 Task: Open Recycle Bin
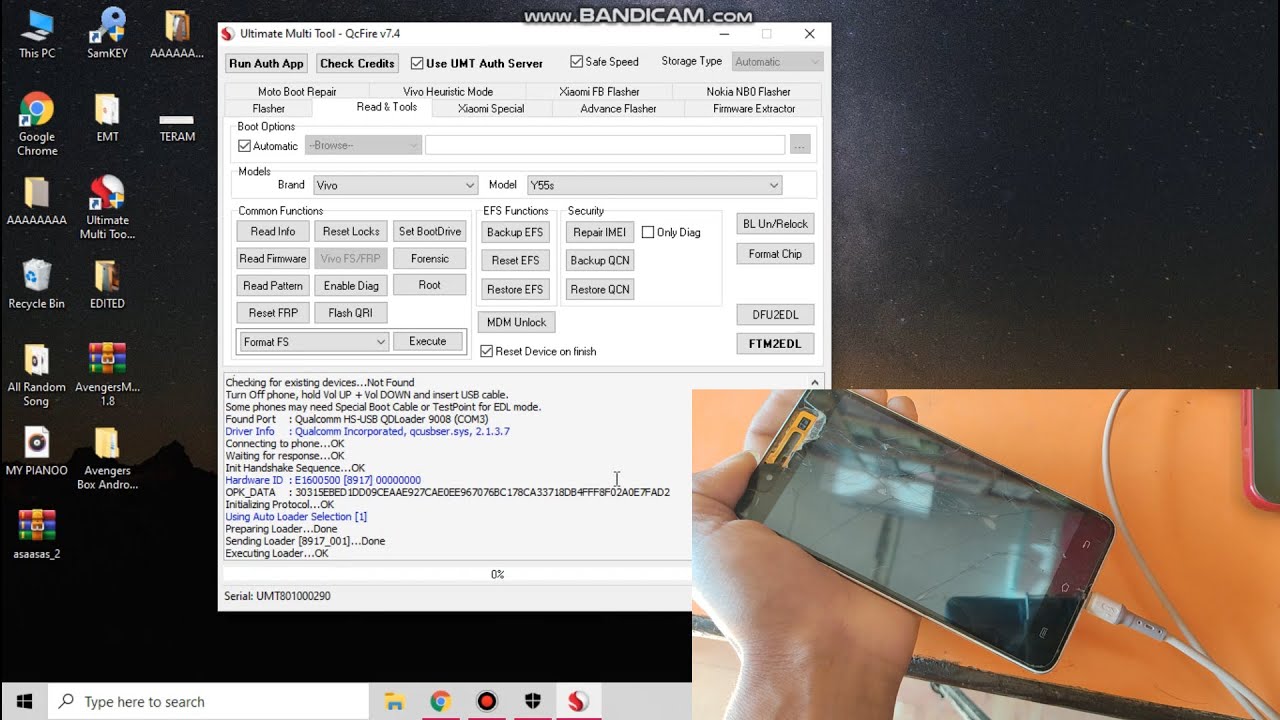37,284
